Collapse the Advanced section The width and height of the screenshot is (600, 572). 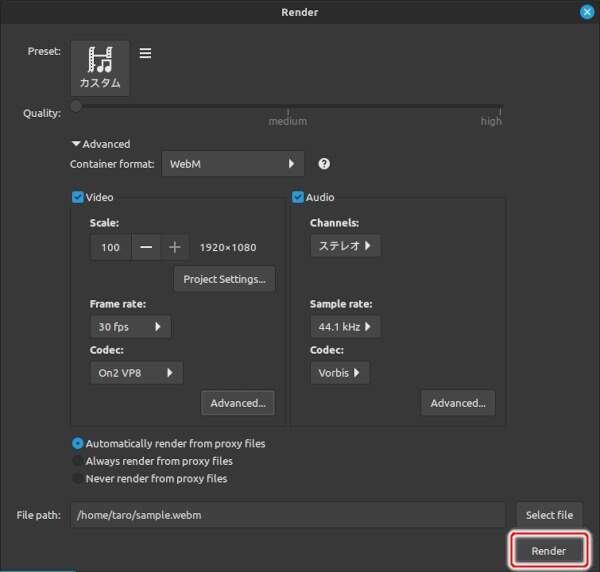click(x=76, y=144)
